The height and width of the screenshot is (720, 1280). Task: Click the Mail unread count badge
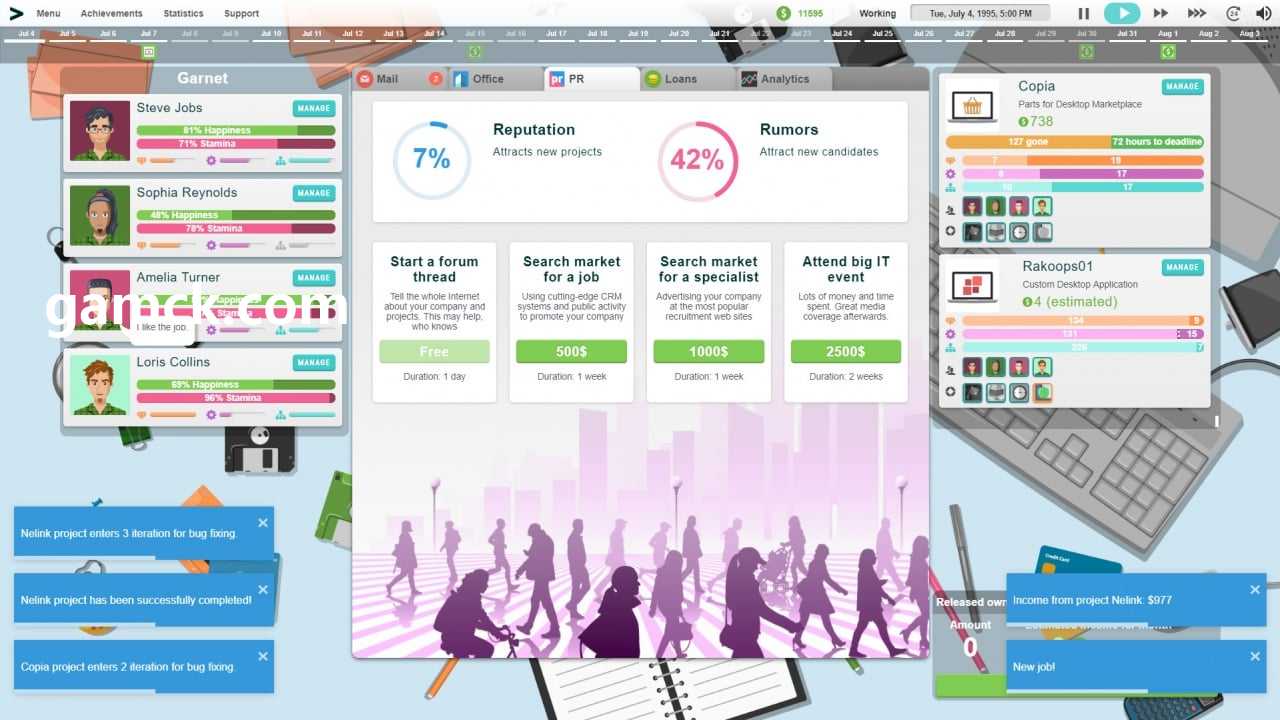[435, 79]
